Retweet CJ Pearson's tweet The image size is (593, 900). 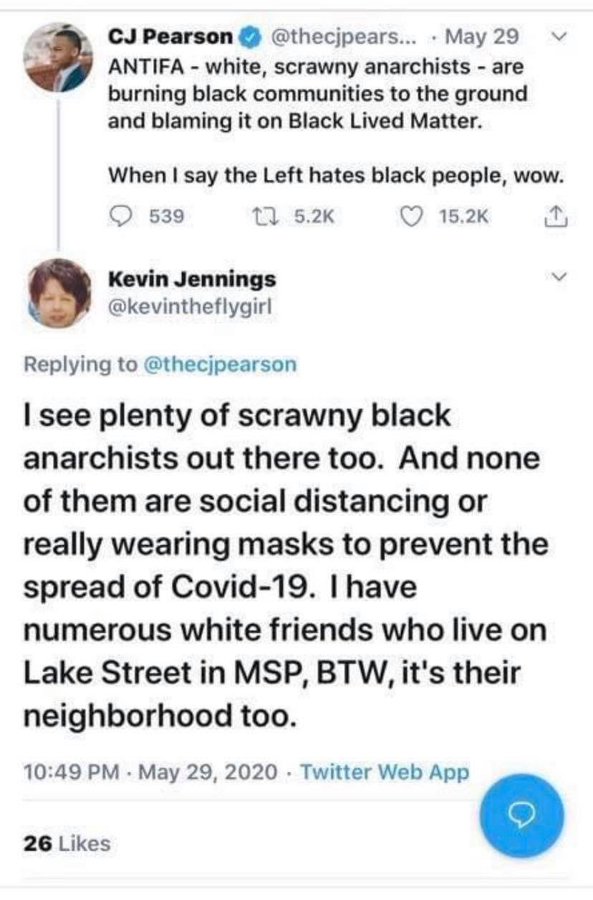coord(266,216)
